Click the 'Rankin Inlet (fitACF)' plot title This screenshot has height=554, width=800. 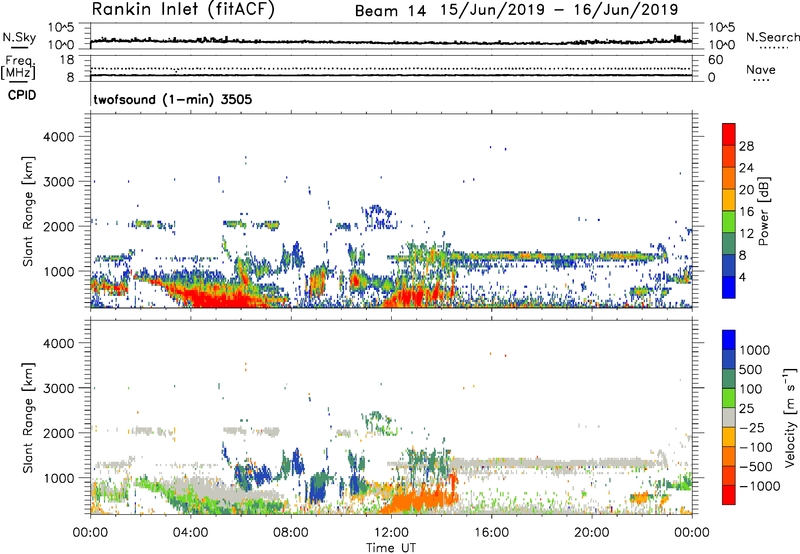click(183, 10)
